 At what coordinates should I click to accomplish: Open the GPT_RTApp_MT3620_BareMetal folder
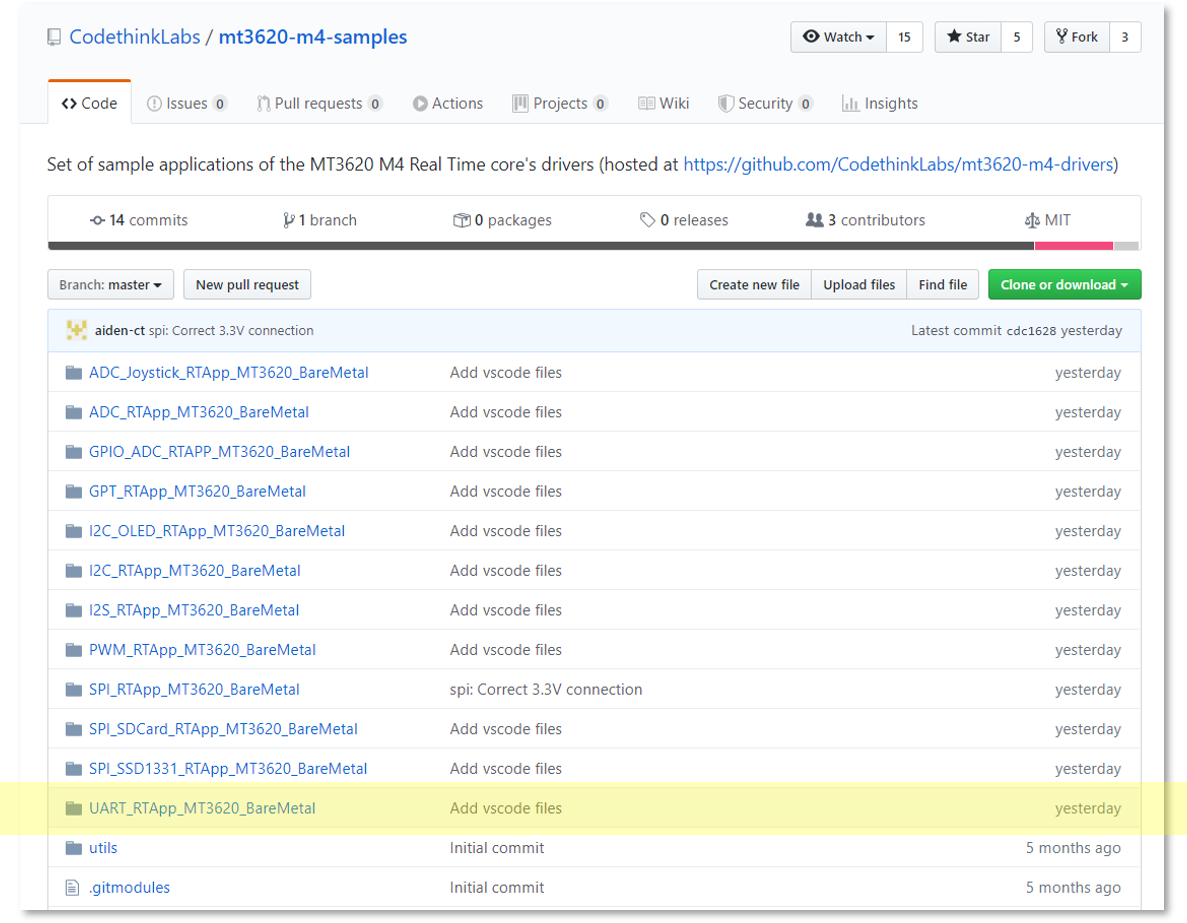click(x=198, y=491)
